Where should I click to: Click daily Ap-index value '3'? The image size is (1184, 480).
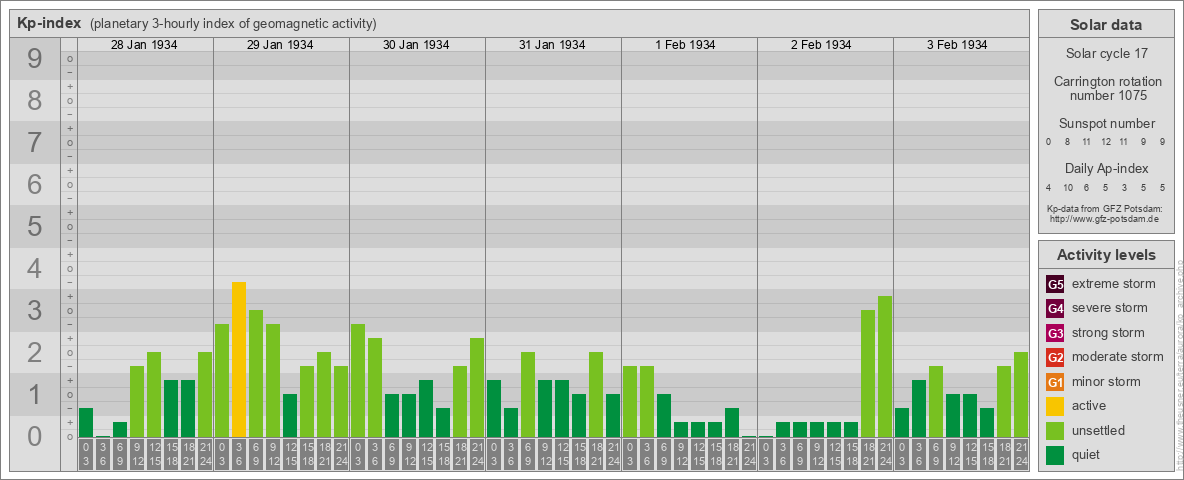(1125, 186)
